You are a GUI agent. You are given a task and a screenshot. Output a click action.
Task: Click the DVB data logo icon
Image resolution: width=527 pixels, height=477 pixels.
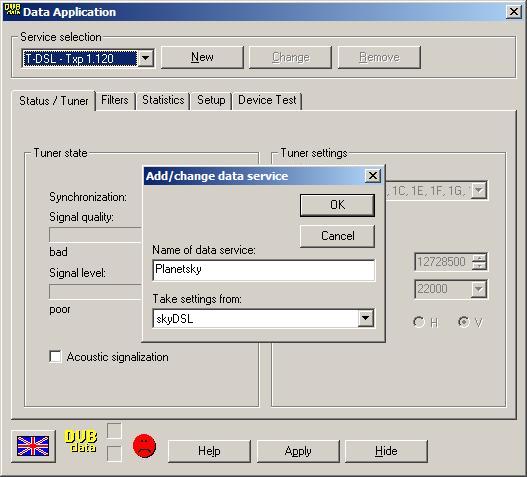coord(81,441)
